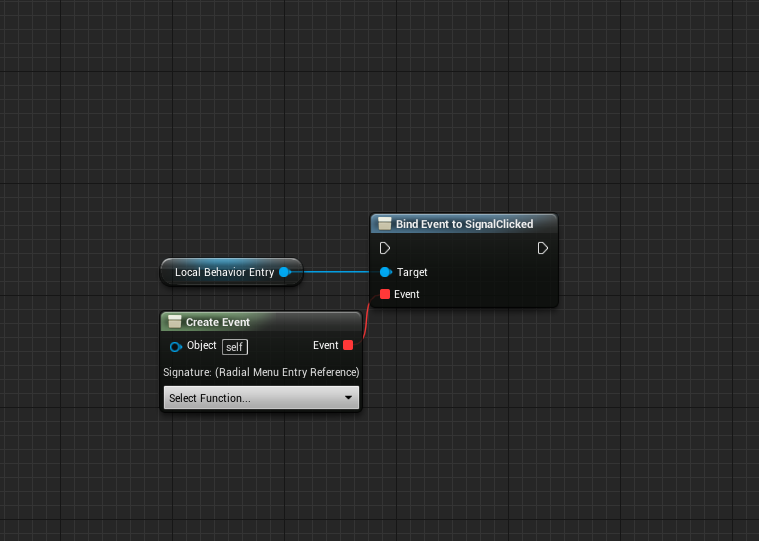Screen dimensions: 759x541
Task: Click the Event label on Create Event node
Action: pyautogui.click(x=325, y=345)
